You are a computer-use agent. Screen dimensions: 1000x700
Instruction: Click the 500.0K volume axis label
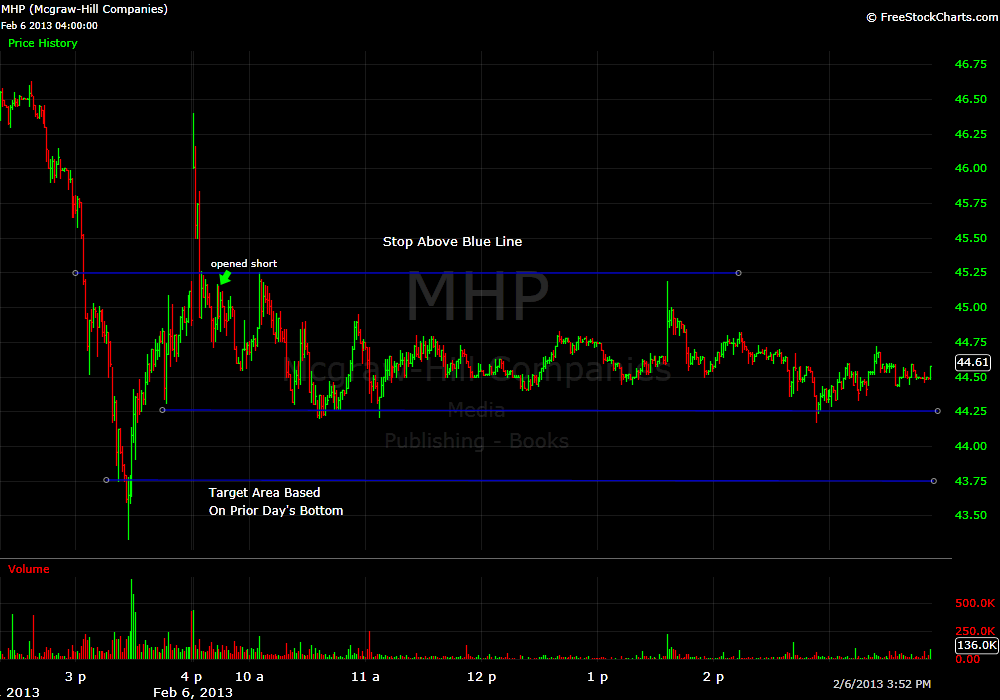pyautogui.click(x=975, y=603)
